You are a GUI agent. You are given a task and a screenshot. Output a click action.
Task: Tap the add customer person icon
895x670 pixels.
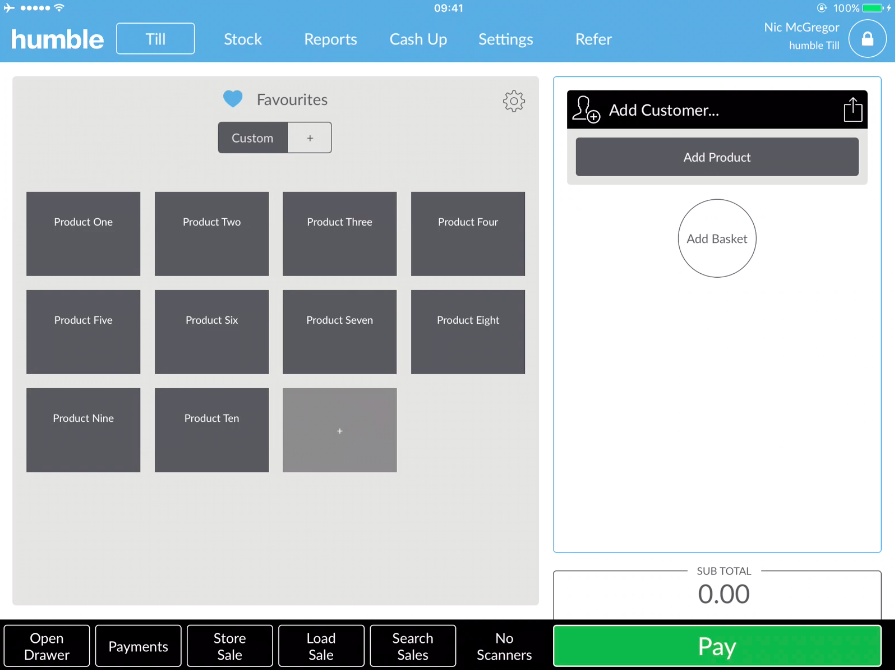click(586, 109)
